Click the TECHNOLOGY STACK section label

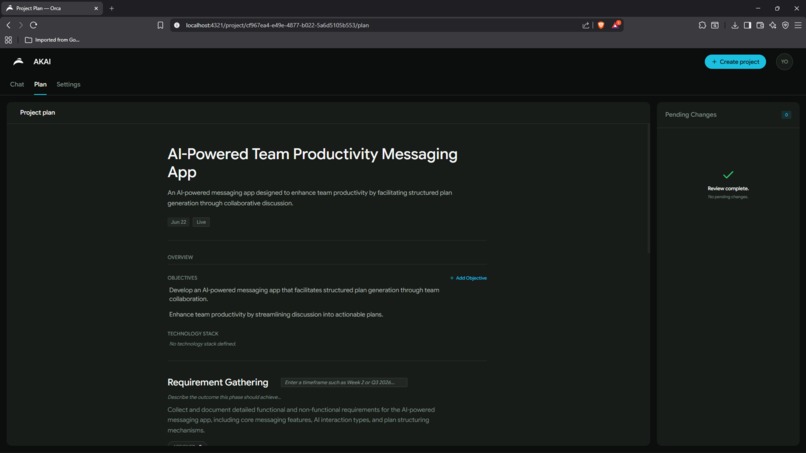(193, 334)
